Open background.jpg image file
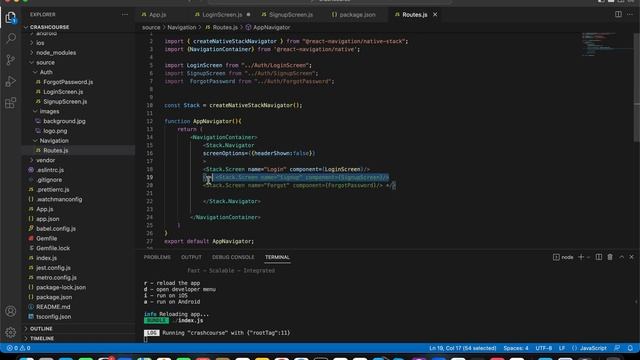This screenshot has height=360, width=640. pos(64,121)
